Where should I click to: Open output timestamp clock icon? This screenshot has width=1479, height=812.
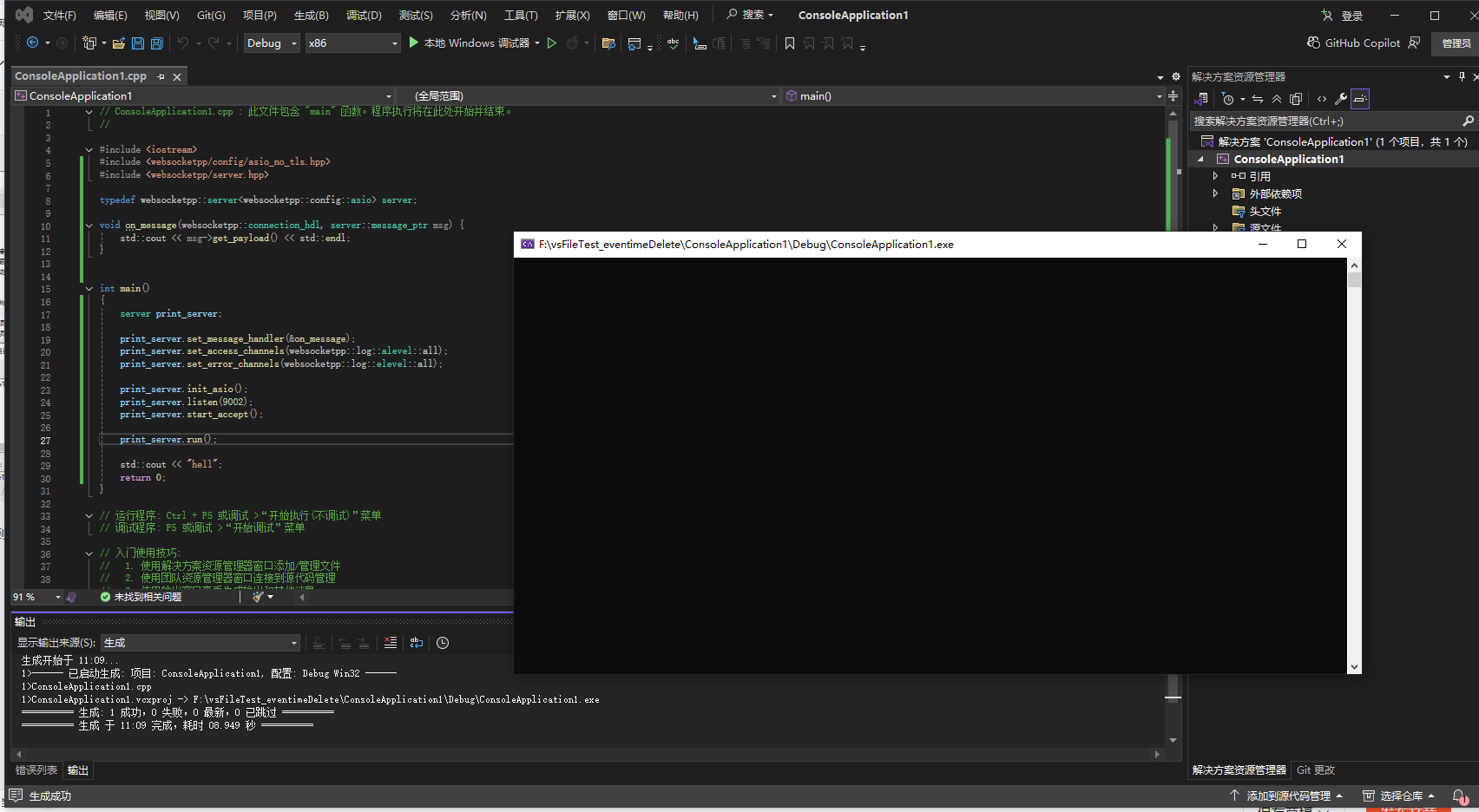[443, 643]
